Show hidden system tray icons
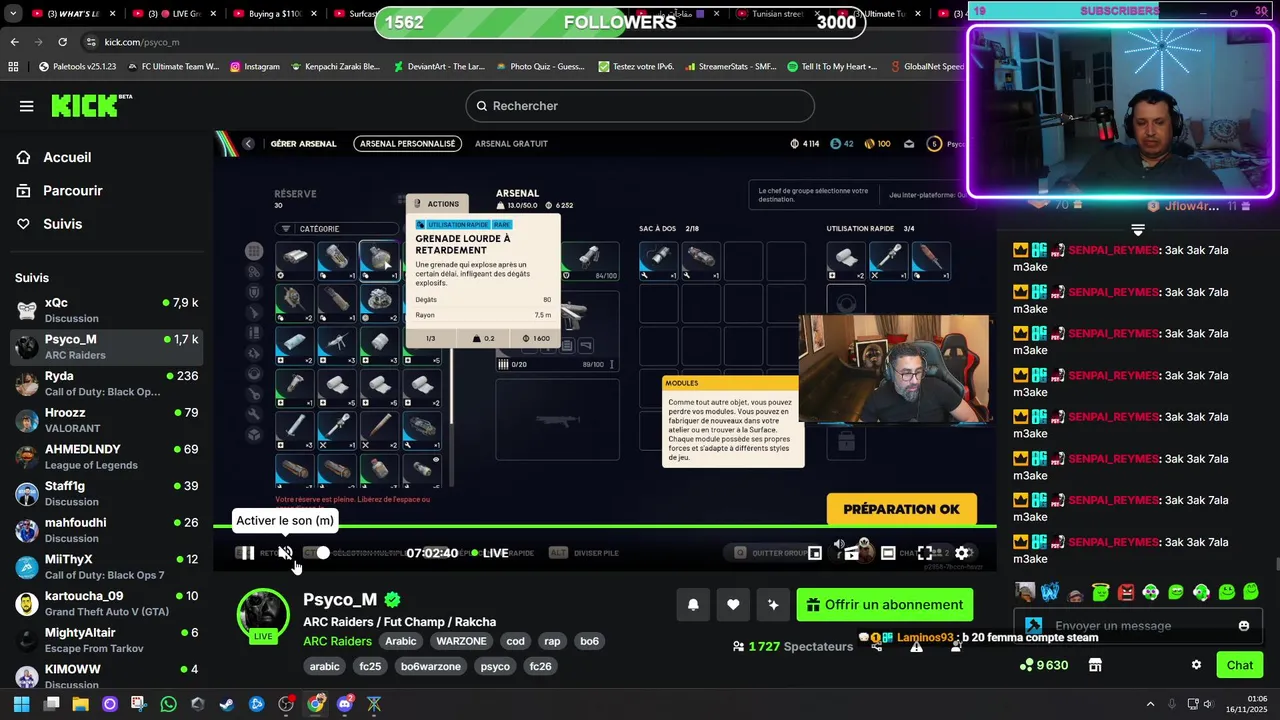1280x720 pixels. coord(1150,704)
